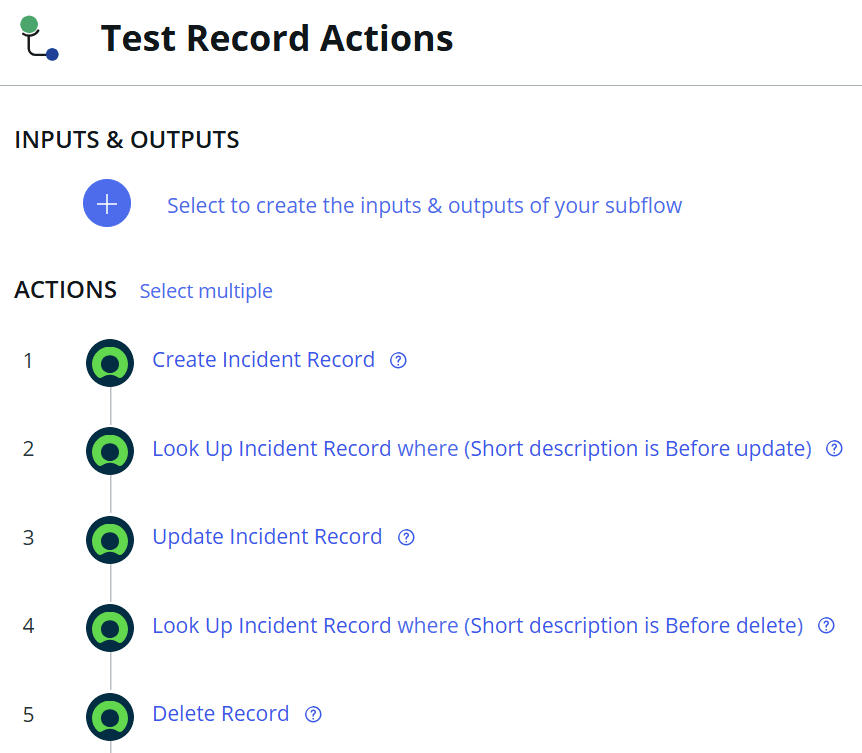Open help icon next to Before update lookup
Viewport: 862px width, 753px height.
click(x=834, y=449)
